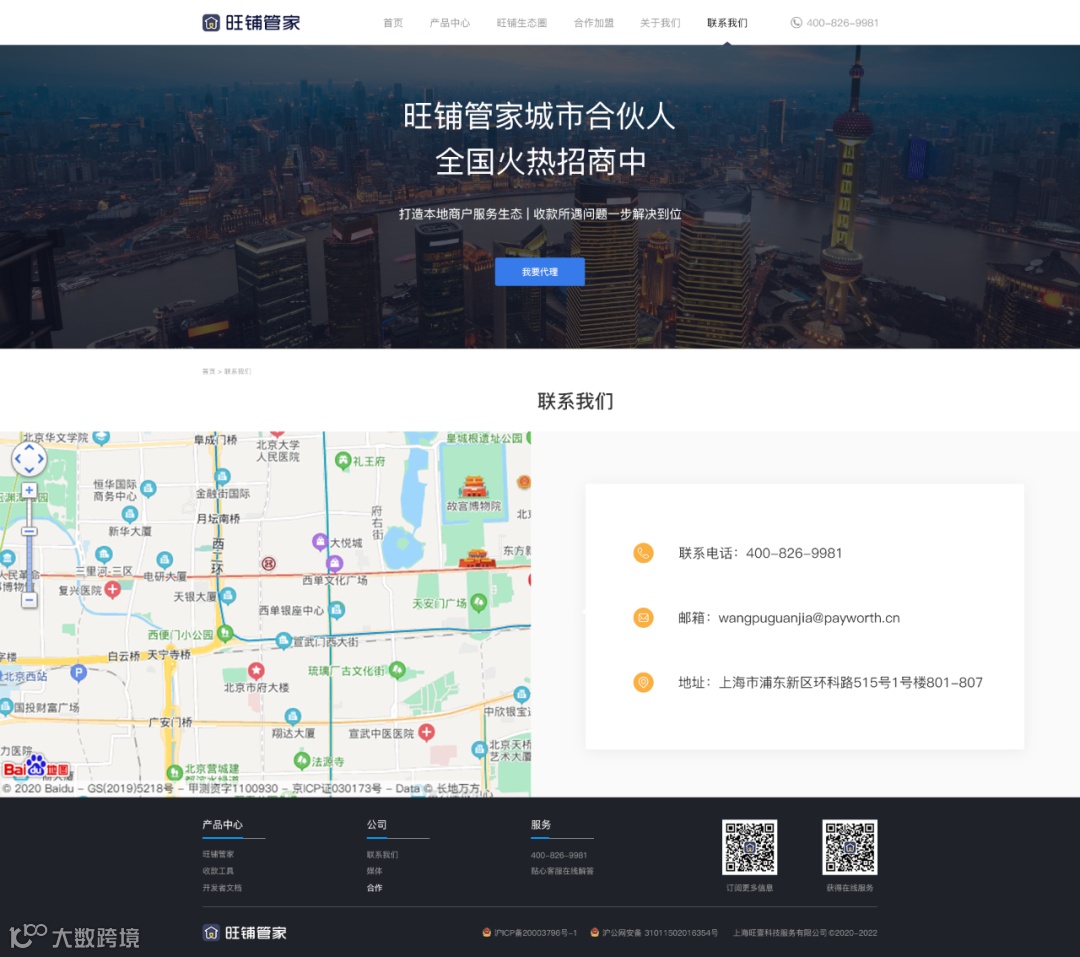Open the 沪ICP备 record link

530,933
